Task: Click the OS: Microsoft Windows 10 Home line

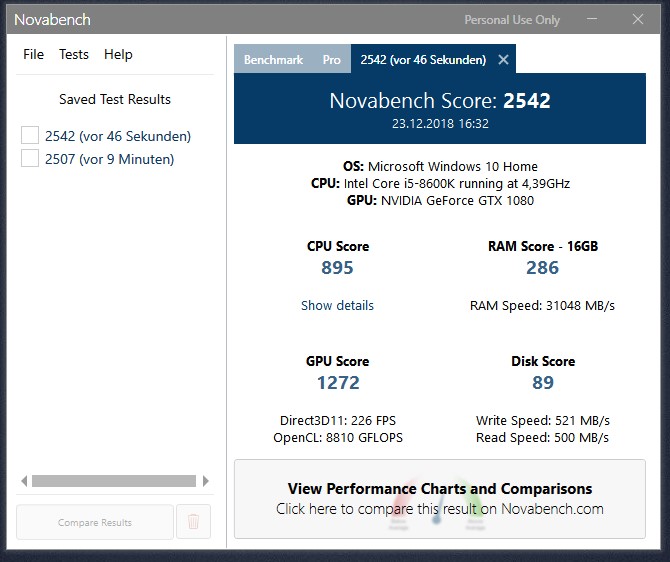Action: [440, 166]
